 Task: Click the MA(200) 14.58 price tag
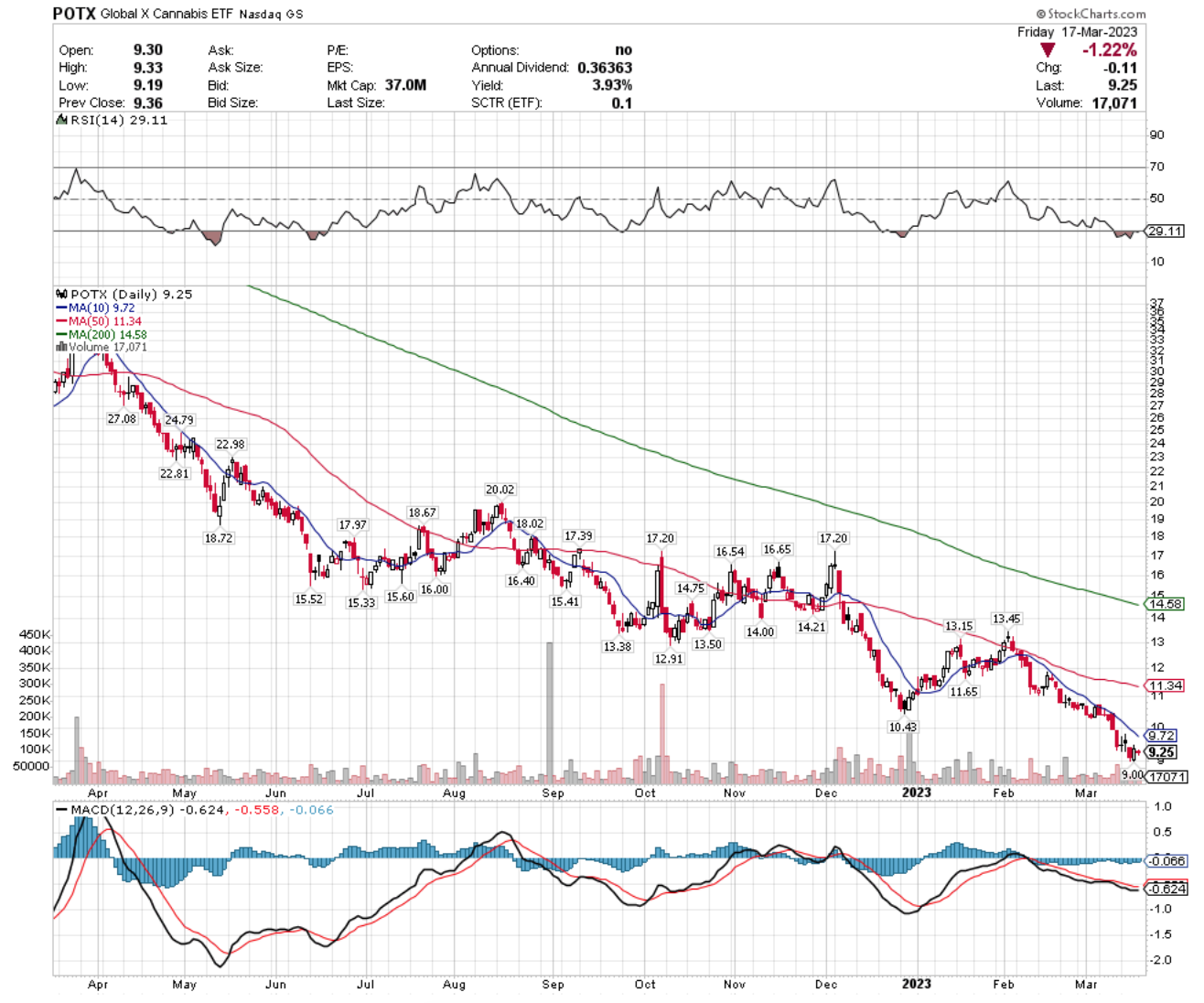point(1166,604)
